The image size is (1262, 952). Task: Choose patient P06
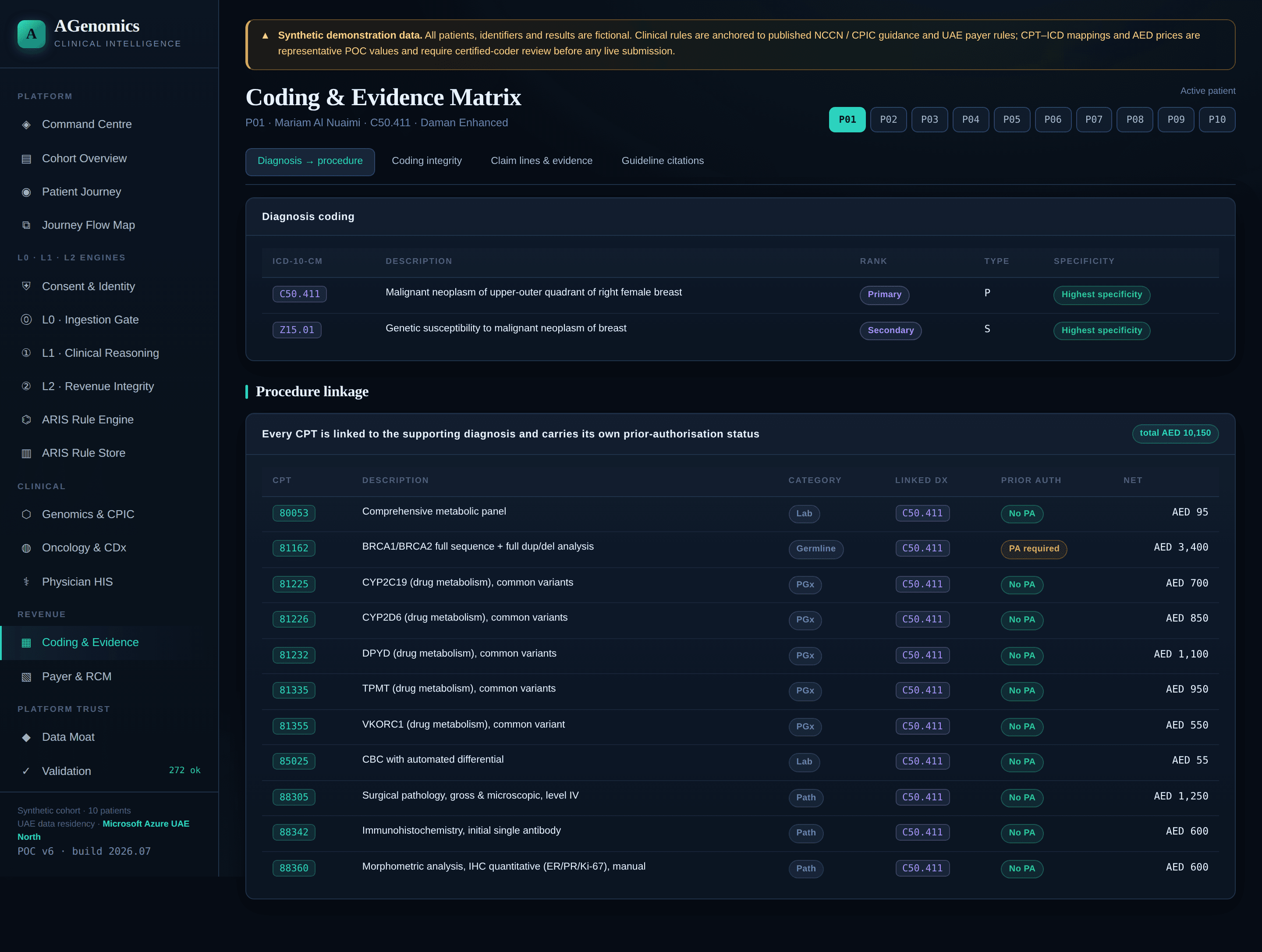(x=1053, y=120)
